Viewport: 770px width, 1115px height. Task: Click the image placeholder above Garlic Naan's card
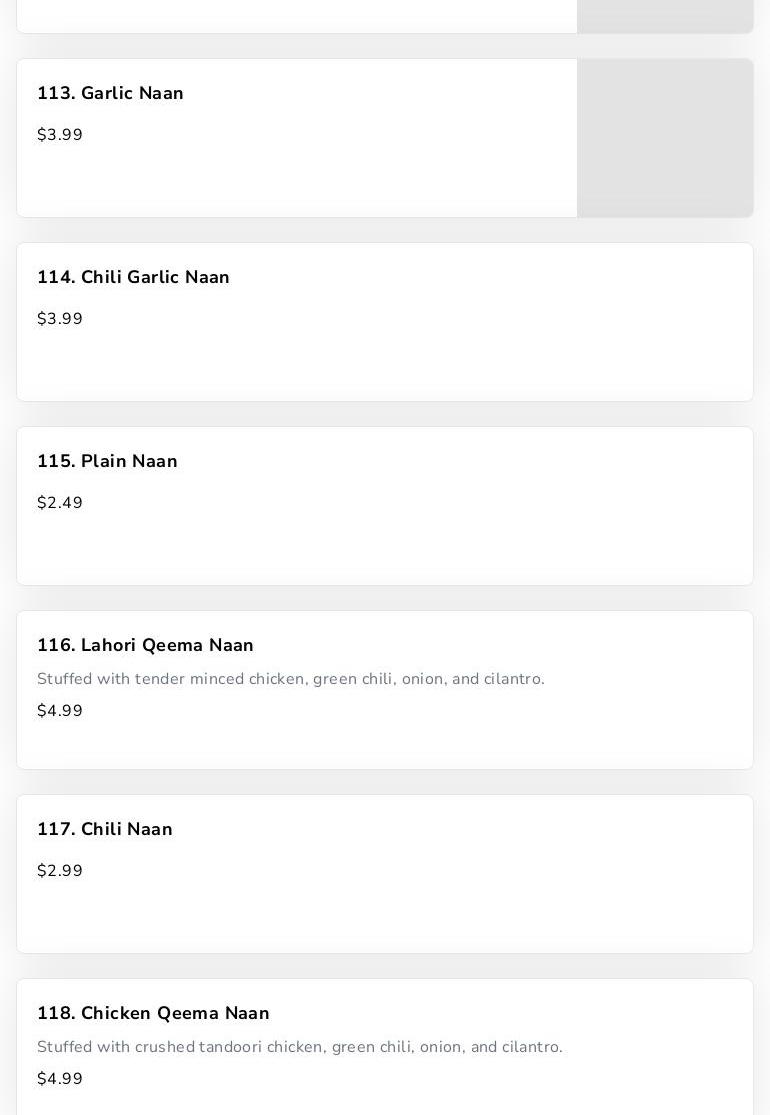pos(664,15)
